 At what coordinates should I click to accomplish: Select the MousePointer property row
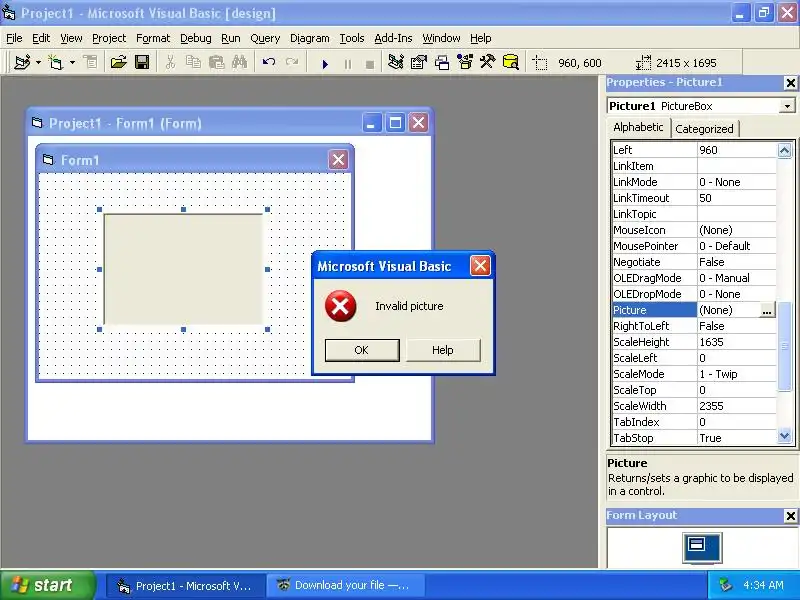point(694,246)
